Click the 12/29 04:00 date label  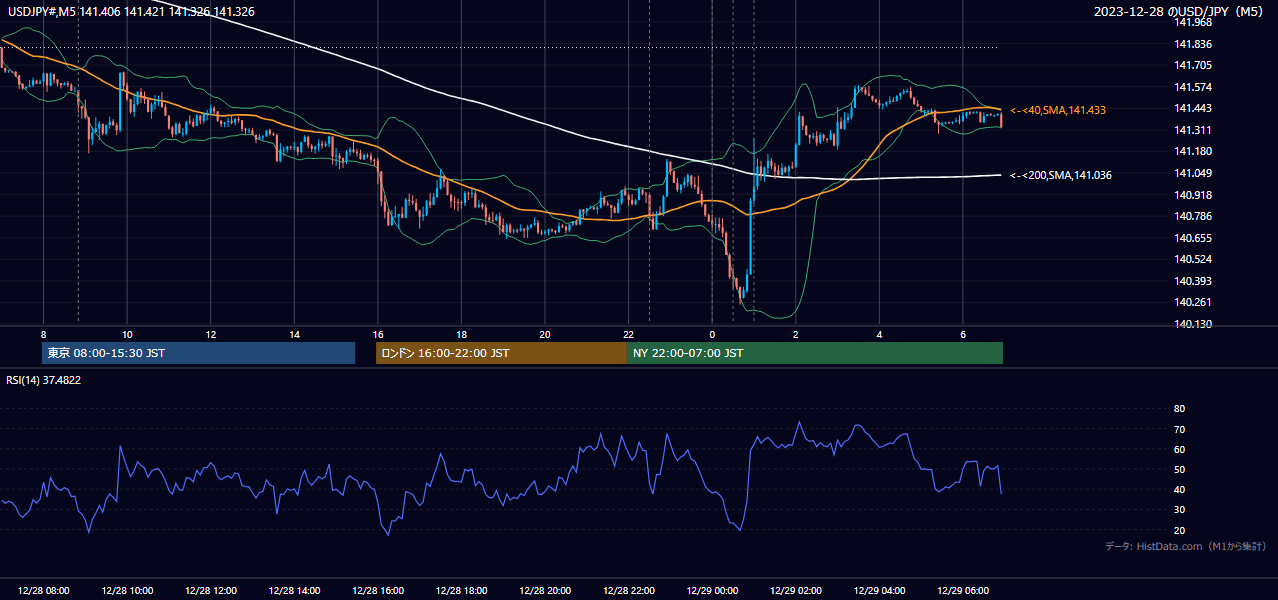(x=879, y=591)
